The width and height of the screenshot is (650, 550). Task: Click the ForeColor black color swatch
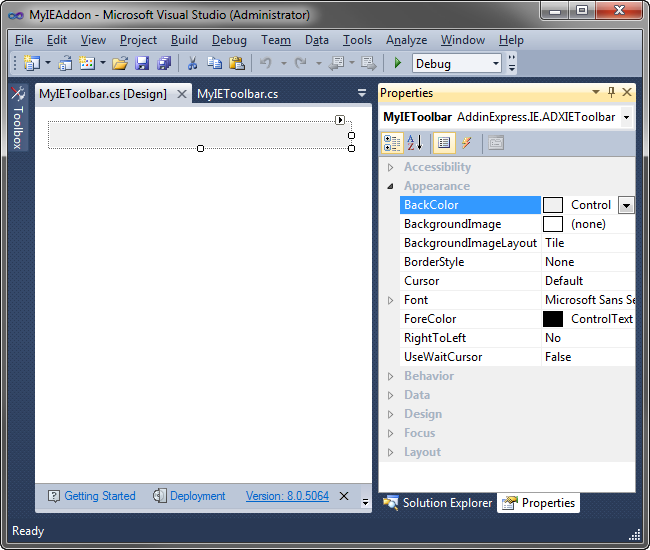[x=553, y=319]
